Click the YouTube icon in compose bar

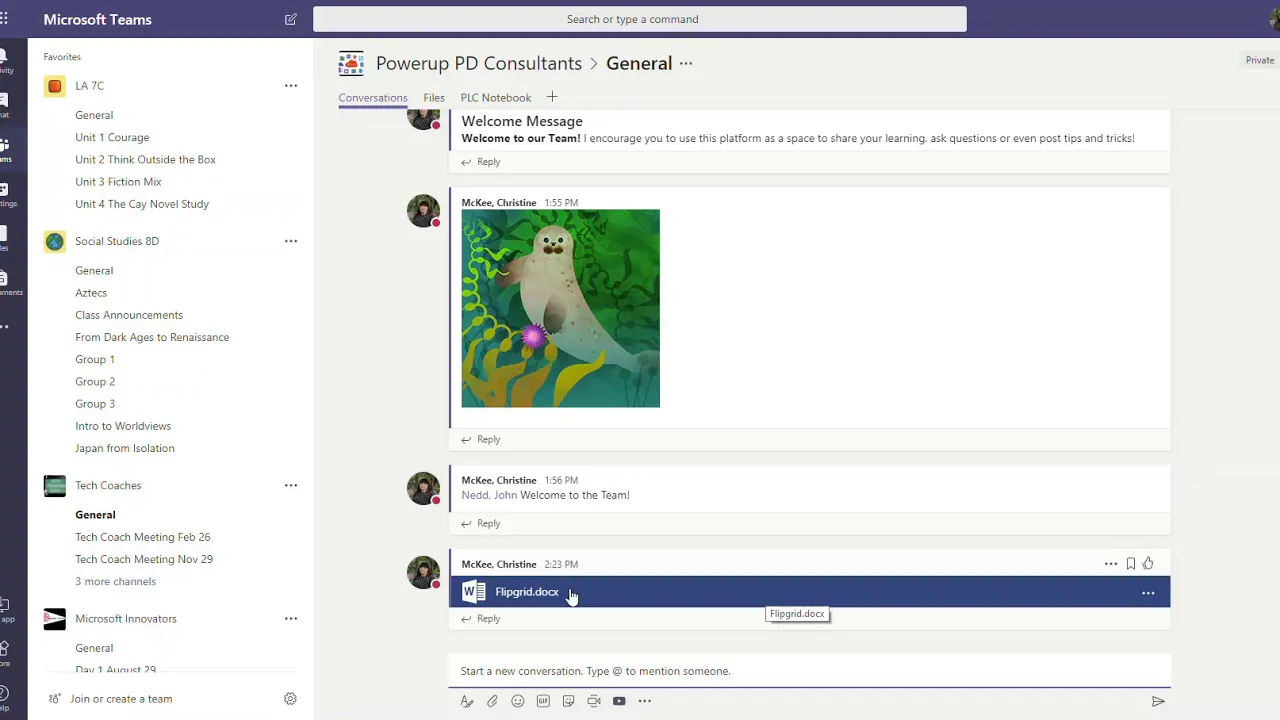pos(619,701)
